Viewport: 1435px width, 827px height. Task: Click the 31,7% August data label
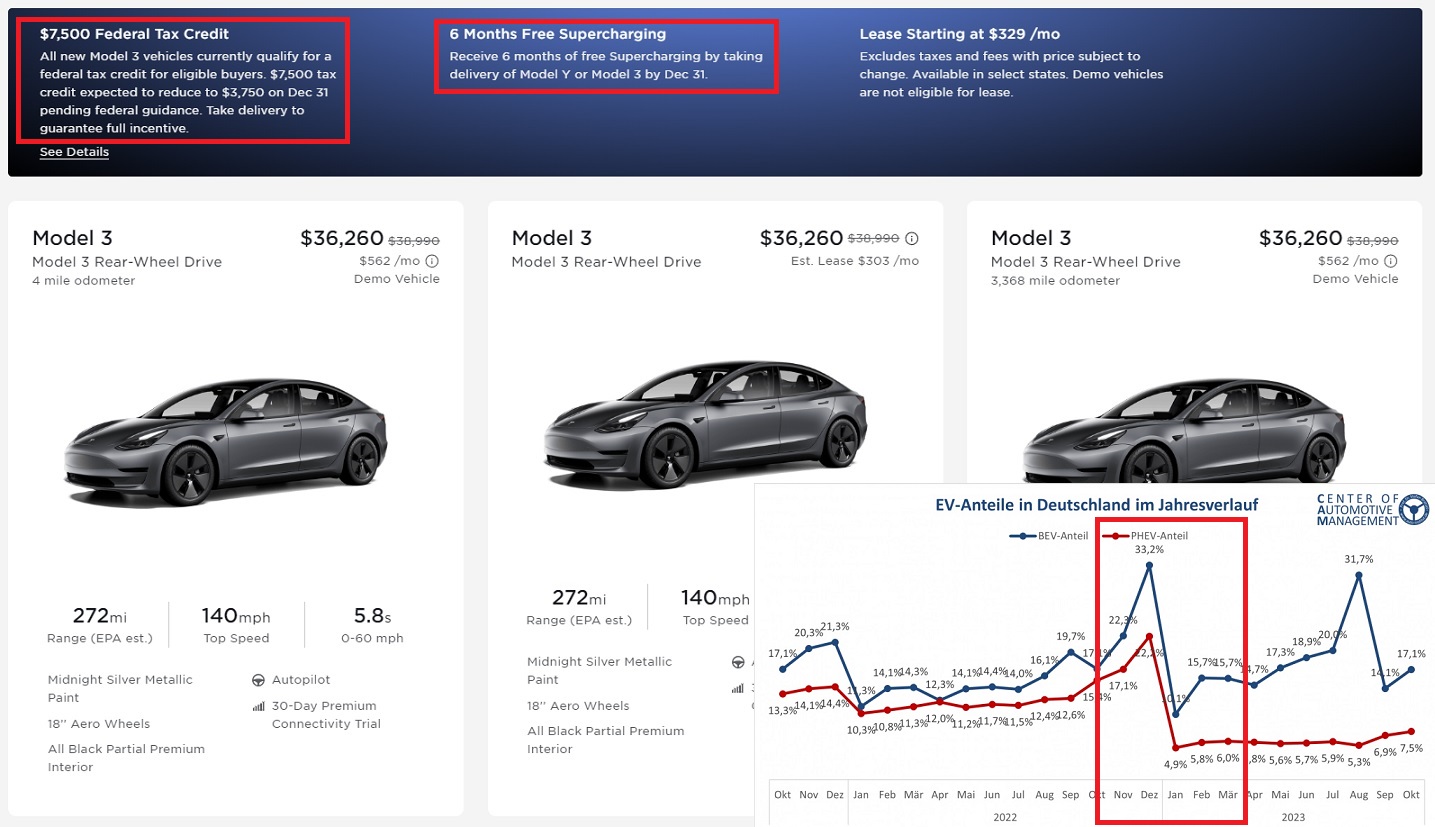click(x=1359, y=559)
